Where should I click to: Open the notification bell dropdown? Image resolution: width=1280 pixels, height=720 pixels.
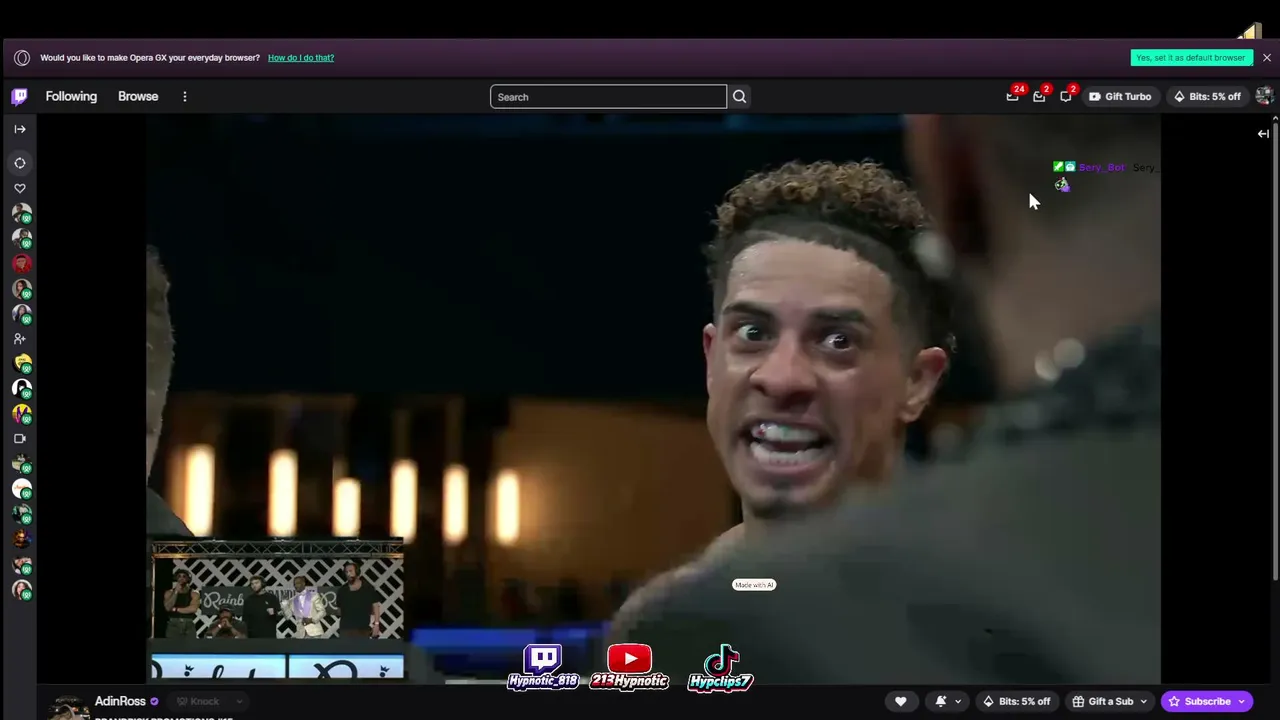point(946,701)
